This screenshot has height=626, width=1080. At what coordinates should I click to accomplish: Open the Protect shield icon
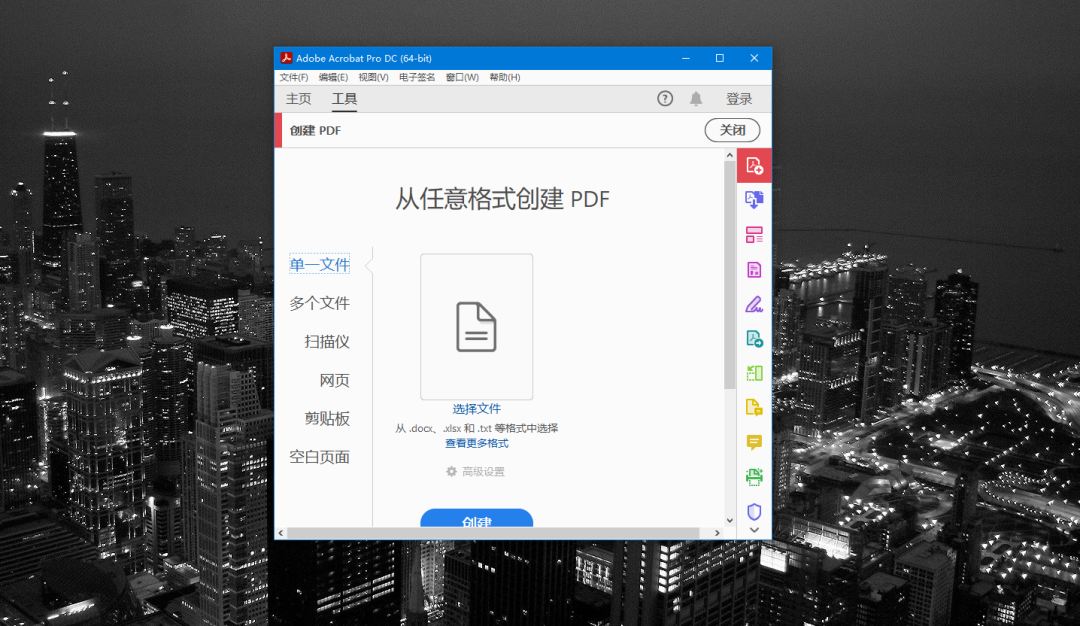(754, 512)
